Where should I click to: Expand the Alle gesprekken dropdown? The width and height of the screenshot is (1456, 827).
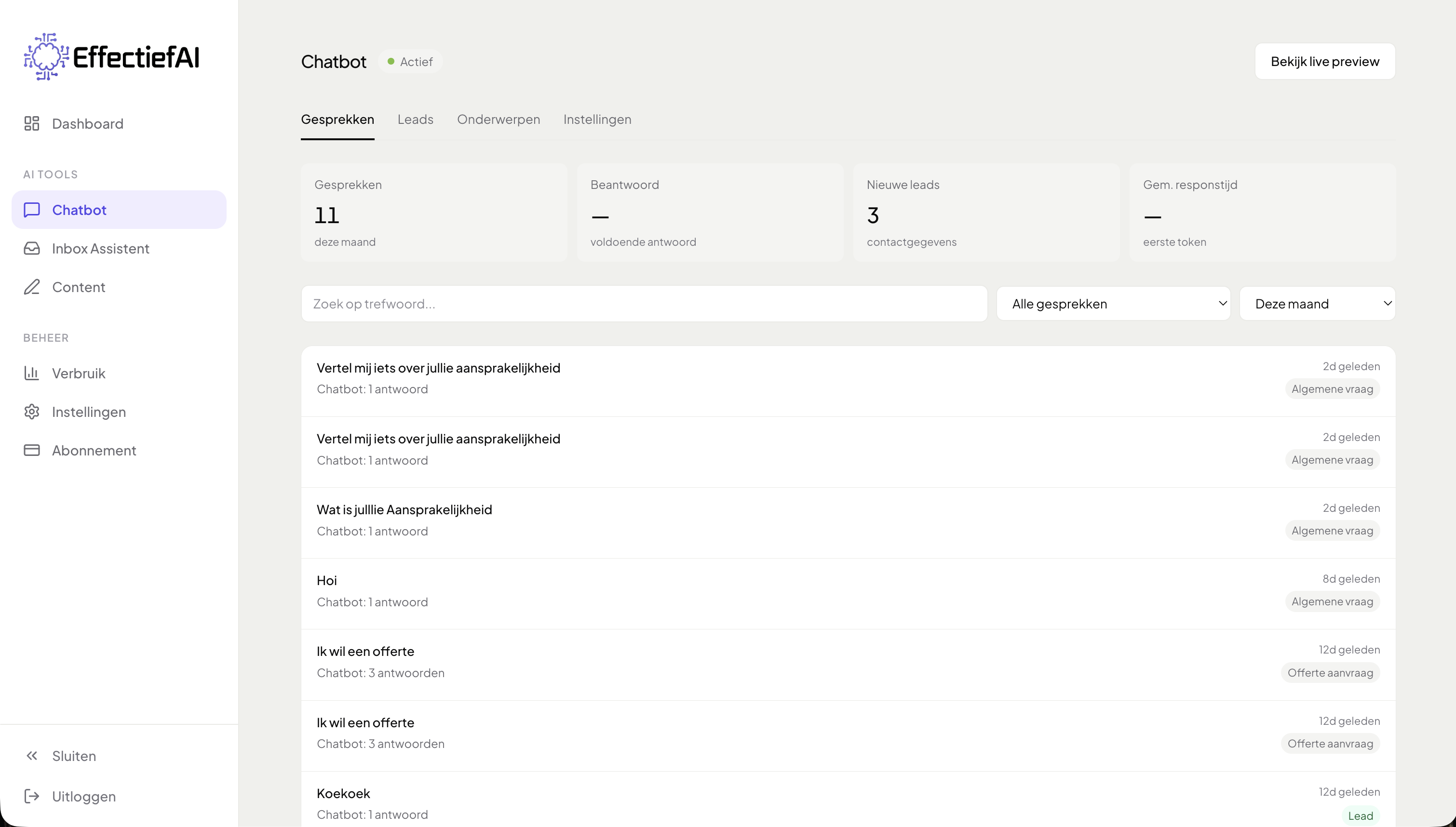pos(1113,304)
